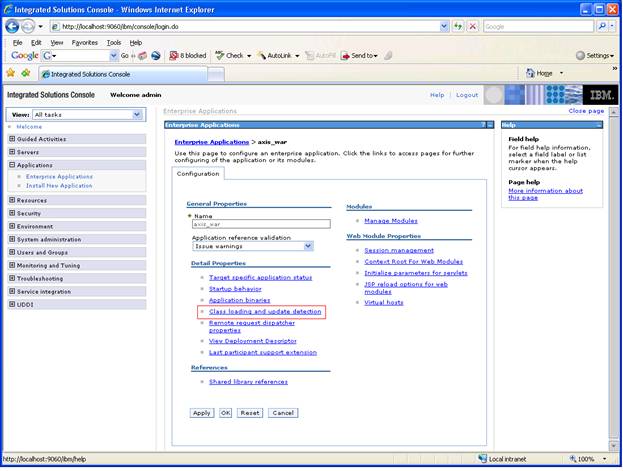
Task: Open the File menu
Action: pyautogui.click(x=17, y=43)
